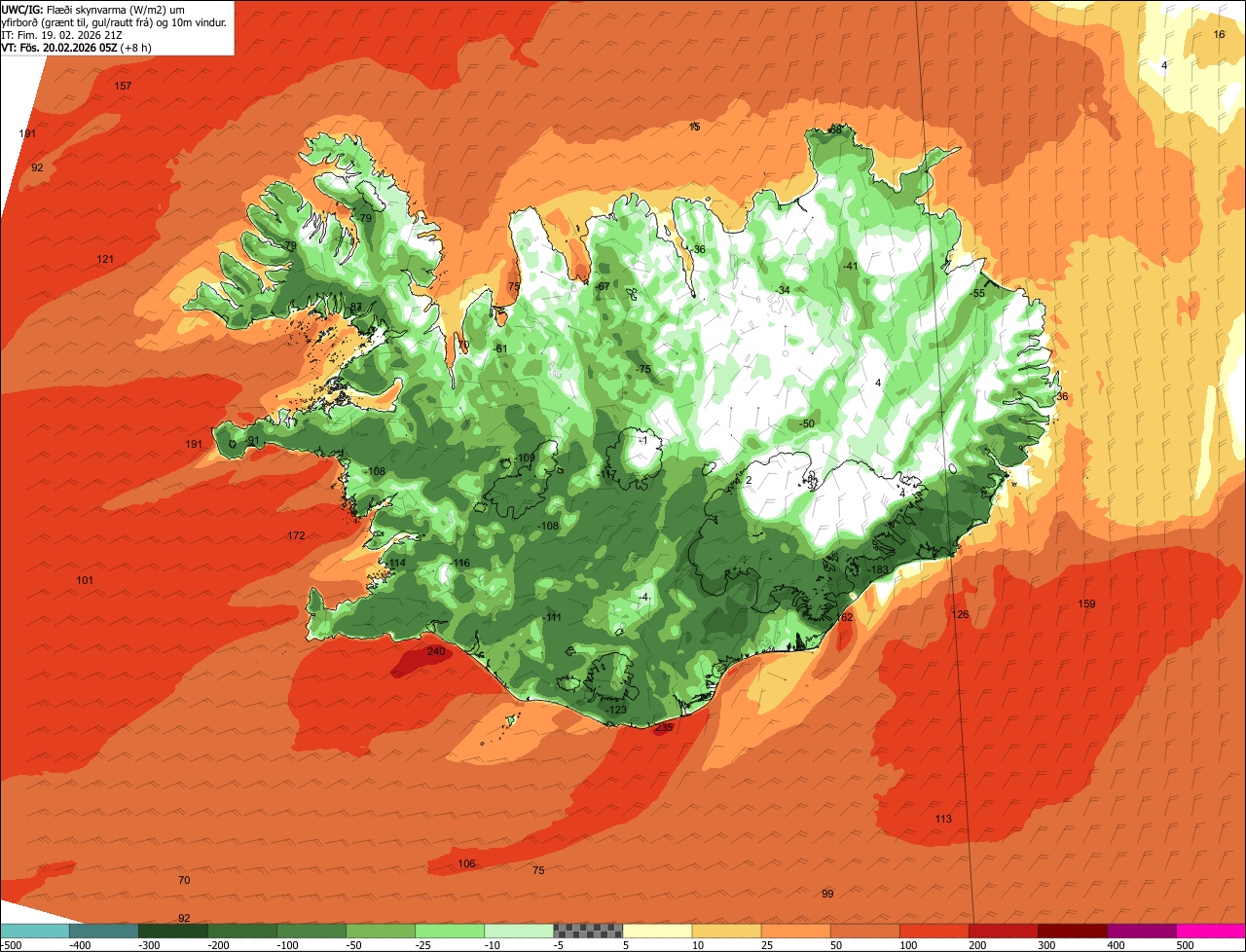The image size is (1246, 952).
Task: Click the legend swatch between 200 and 300
Action: 1003,930
